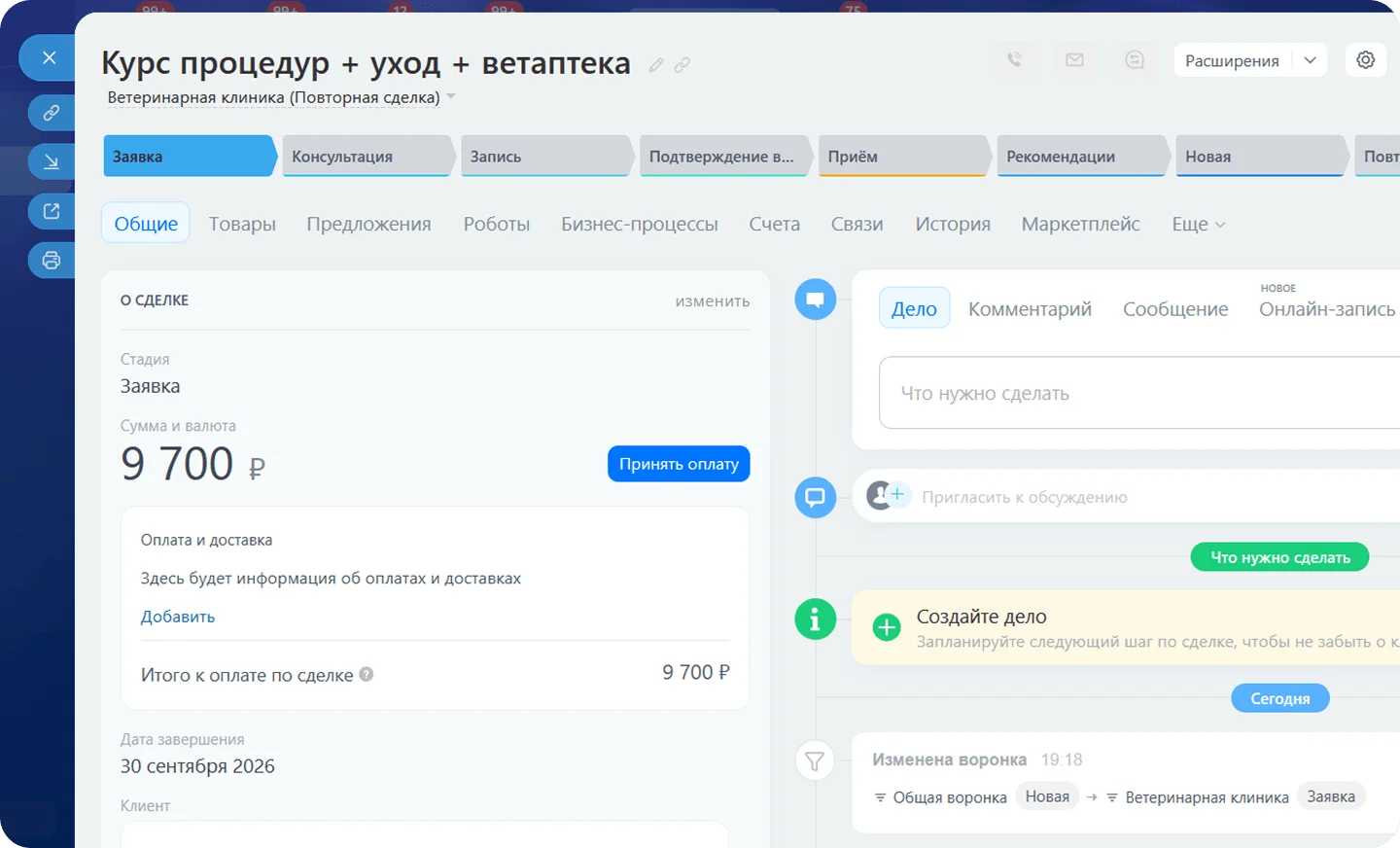Click help question mark near Итого к оплате

[x=367, y=674]
